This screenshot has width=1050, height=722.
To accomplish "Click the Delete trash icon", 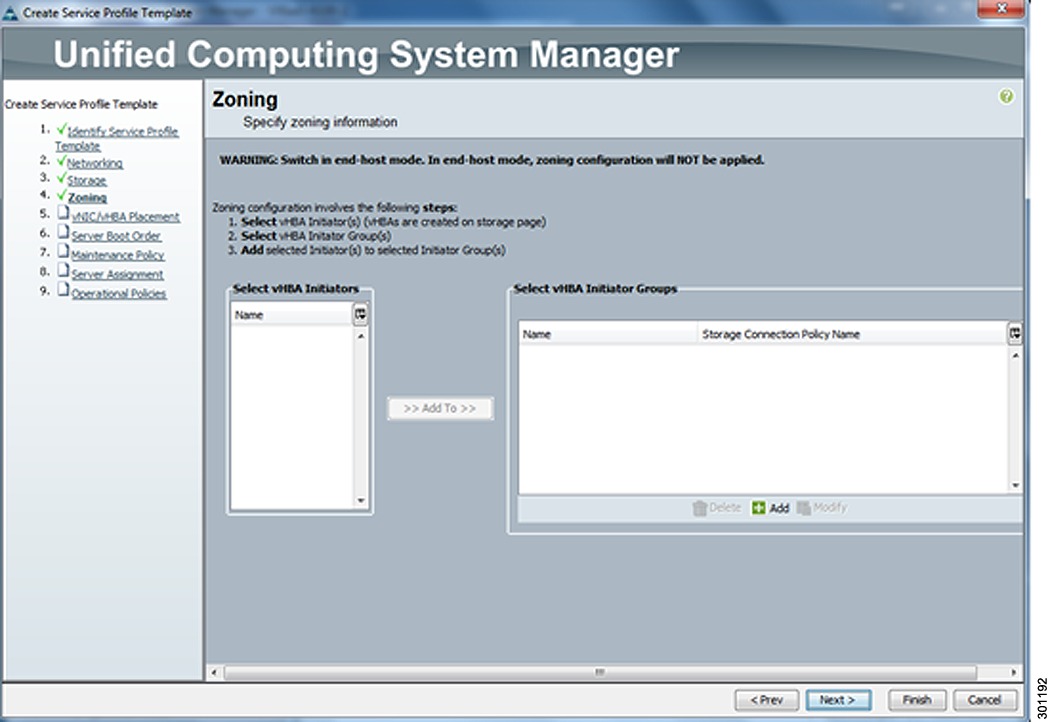I will [x=699, y=508].
